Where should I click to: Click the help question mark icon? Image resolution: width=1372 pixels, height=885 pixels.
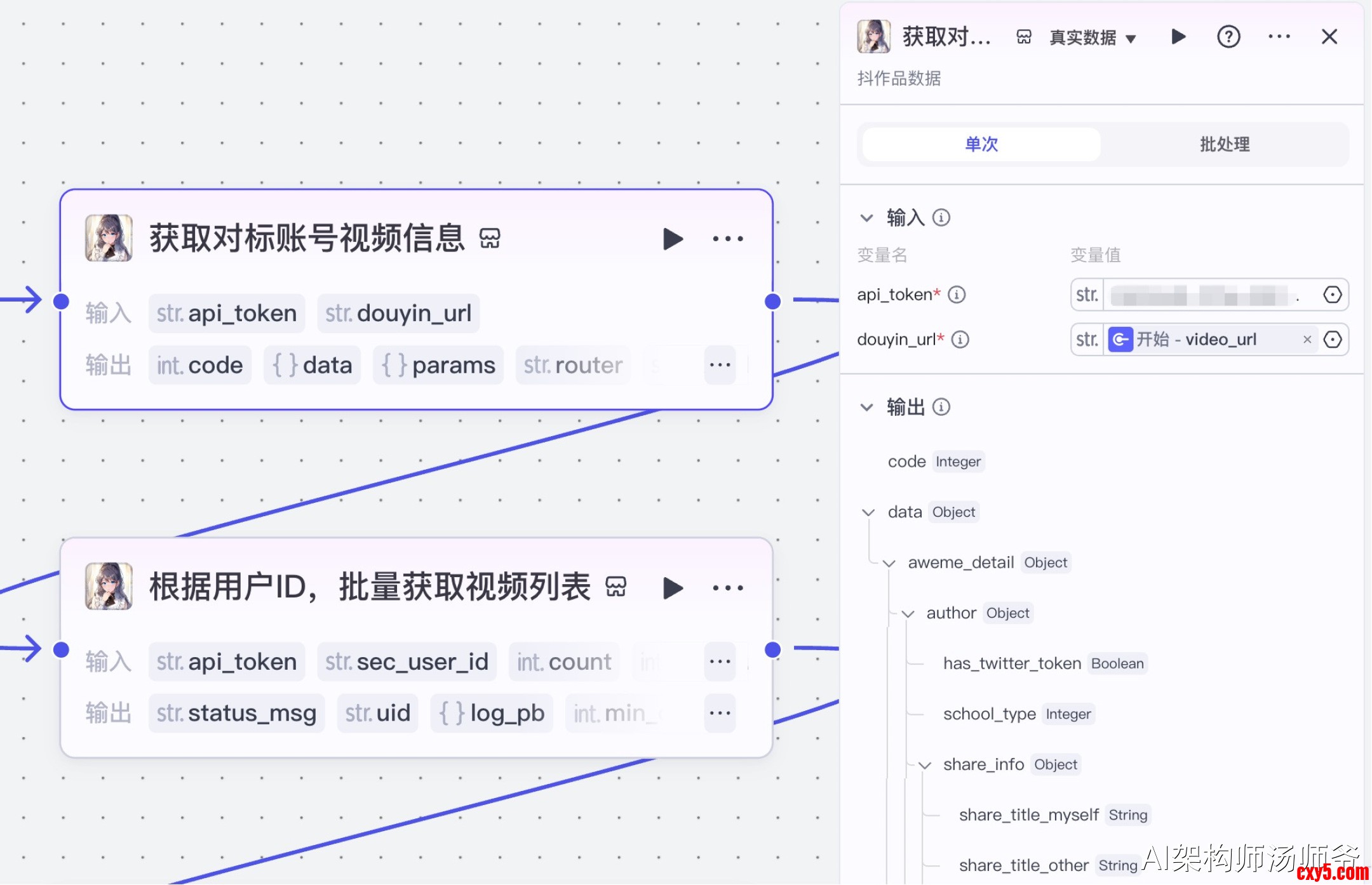point(1228,37)
